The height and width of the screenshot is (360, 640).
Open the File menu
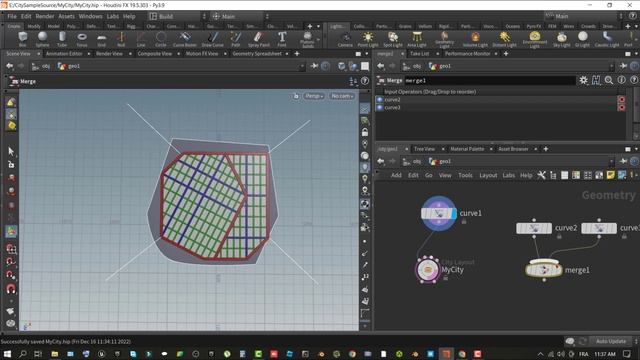point(12,16)
